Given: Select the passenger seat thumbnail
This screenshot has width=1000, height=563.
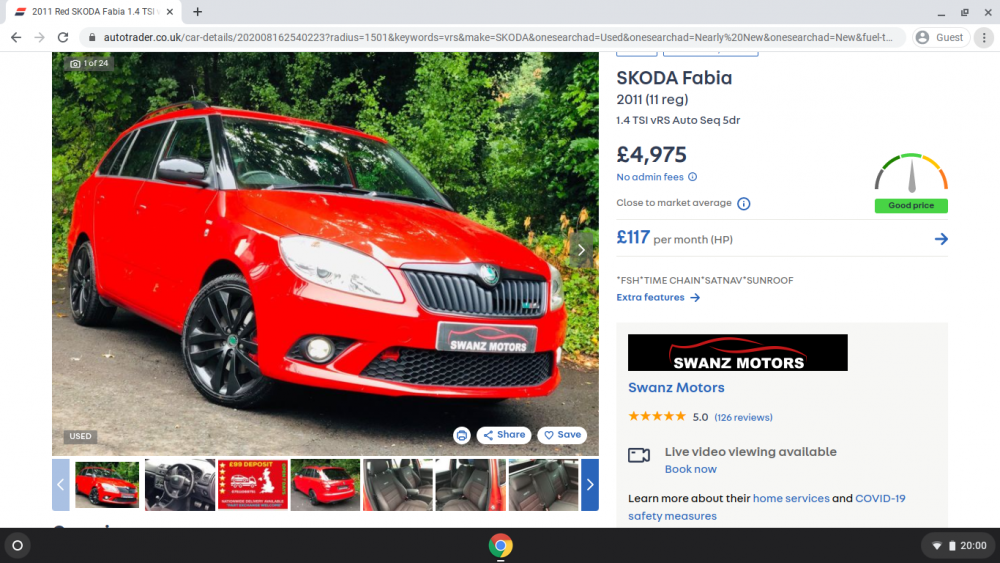Looking at the screenshot, I should pyautogui.click(x=471, y=485).
